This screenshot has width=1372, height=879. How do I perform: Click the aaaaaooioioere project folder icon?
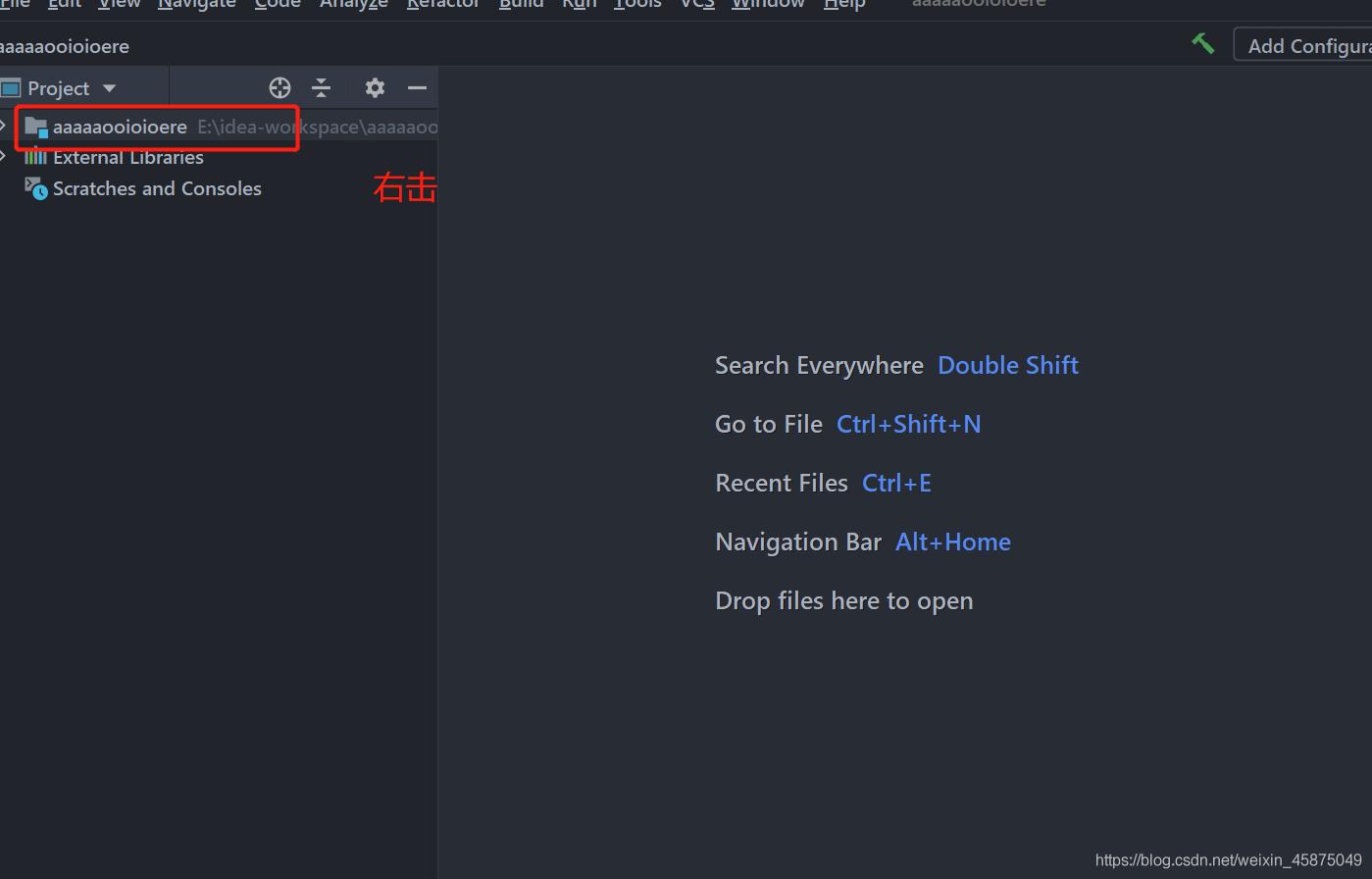(36, 127)
